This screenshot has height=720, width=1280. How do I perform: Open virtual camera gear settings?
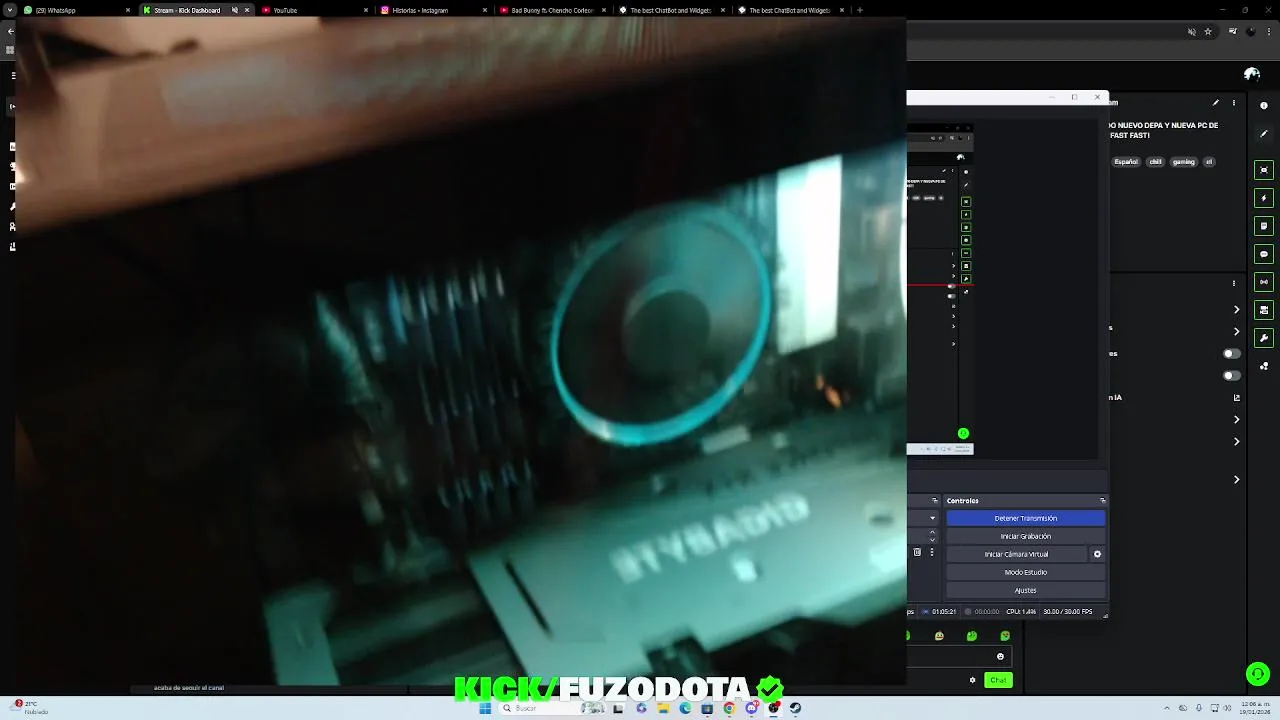coord(1097,554)
